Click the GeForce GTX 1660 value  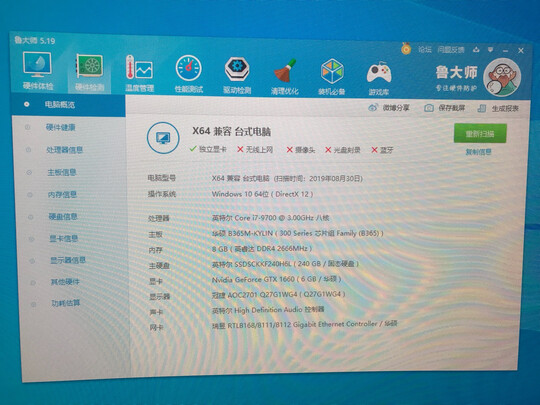tap(276, 279)
